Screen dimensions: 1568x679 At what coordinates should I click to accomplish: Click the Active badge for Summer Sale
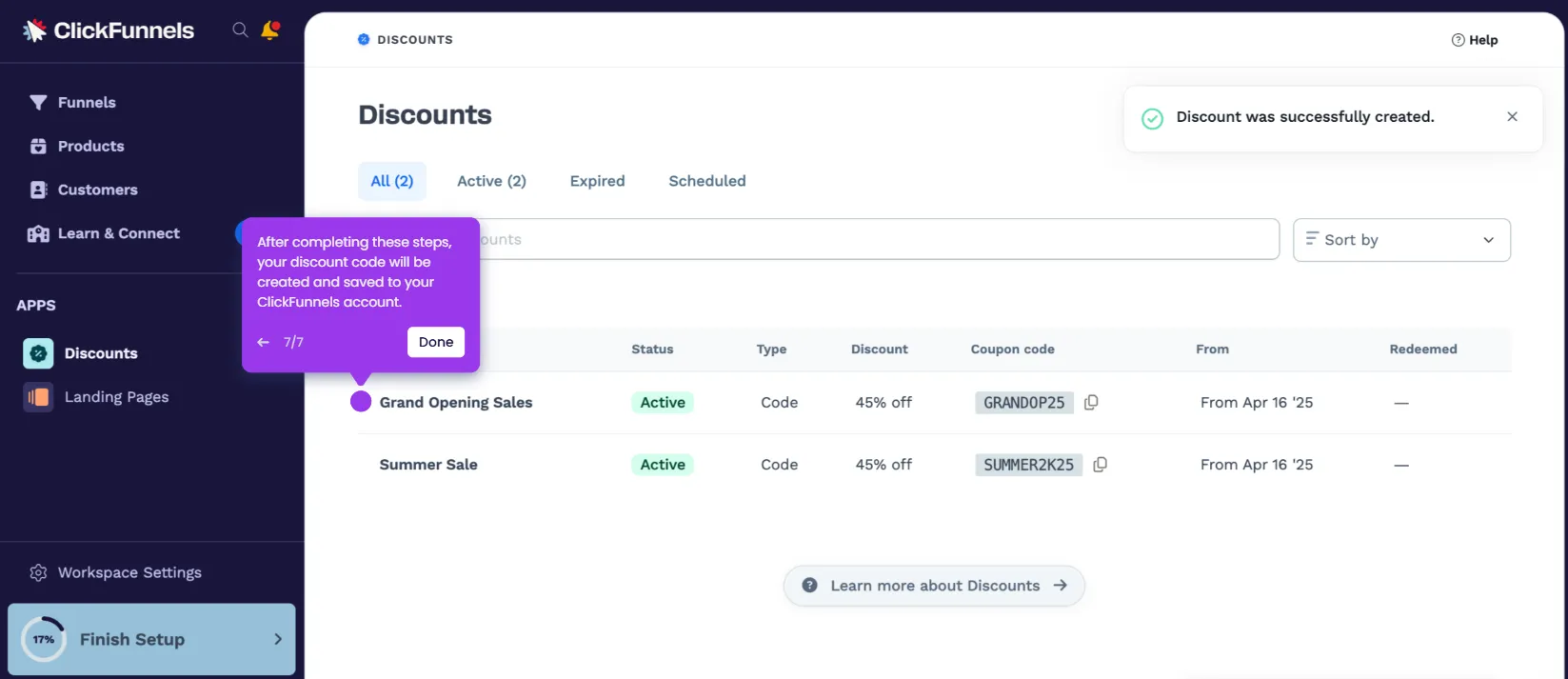(663, 465)
